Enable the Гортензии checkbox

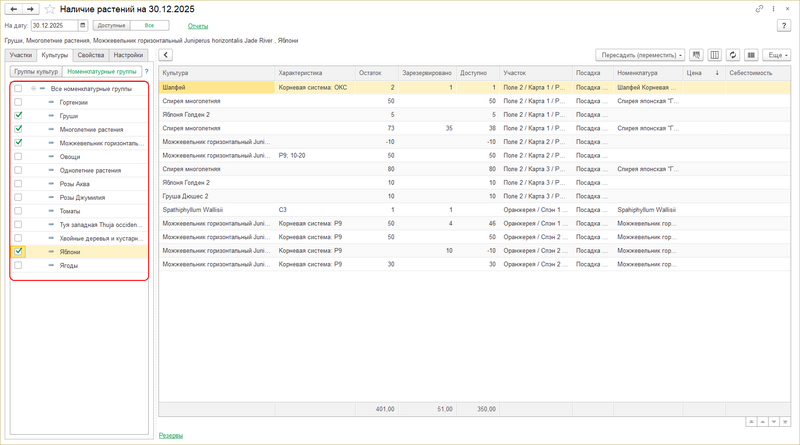(x=19, y=102)
